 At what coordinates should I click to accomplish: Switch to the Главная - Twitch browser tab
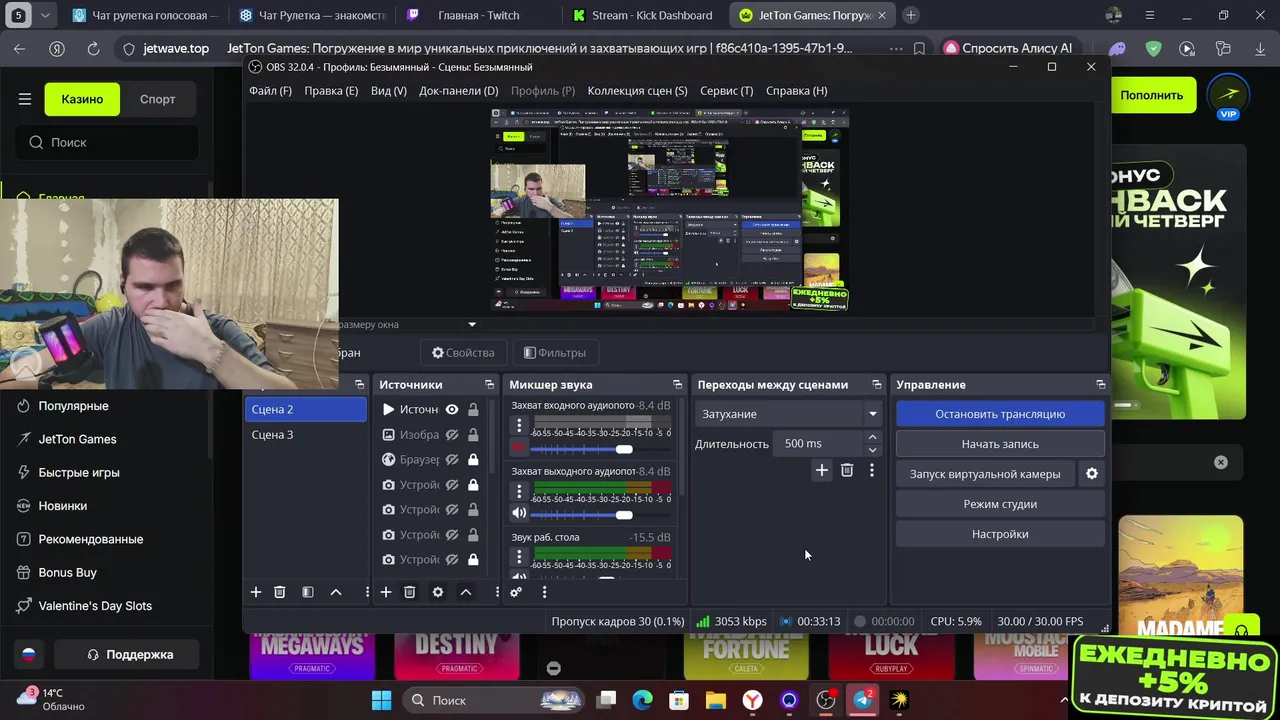click(x=479, y=15)
